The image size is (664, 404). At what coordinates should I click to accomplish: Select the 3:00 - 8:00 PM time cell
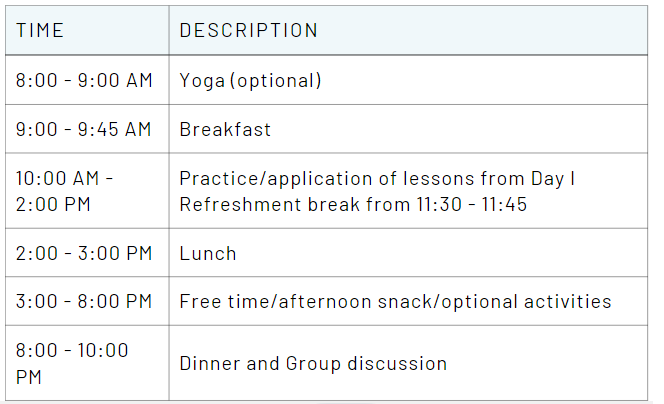(x=84, y=301)
